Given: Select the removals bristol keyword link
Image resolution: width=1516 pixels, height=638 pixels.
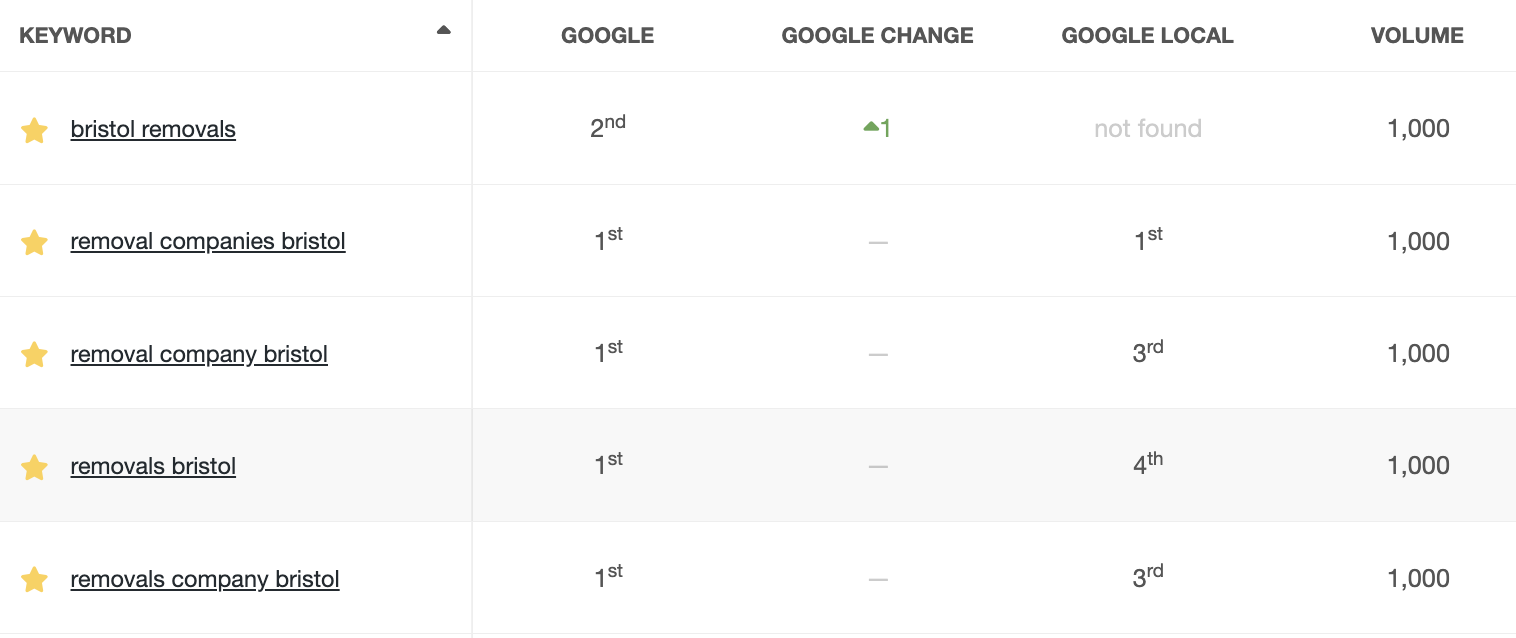Looking at the screenshot, I should pyautogui.click(x=153, y=466).
